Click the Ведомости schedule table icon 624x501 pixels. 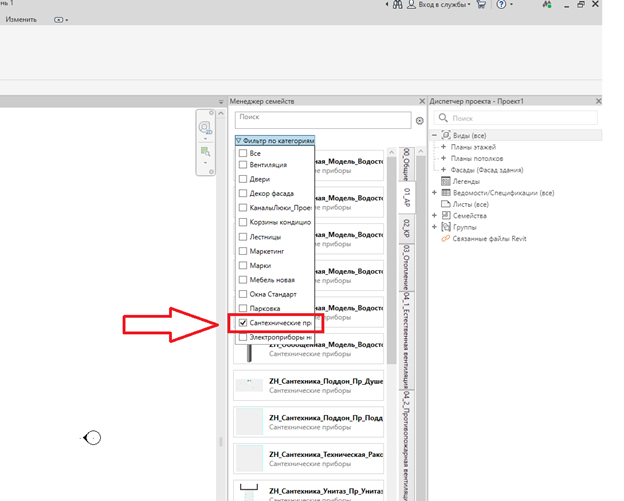[446, 193]
